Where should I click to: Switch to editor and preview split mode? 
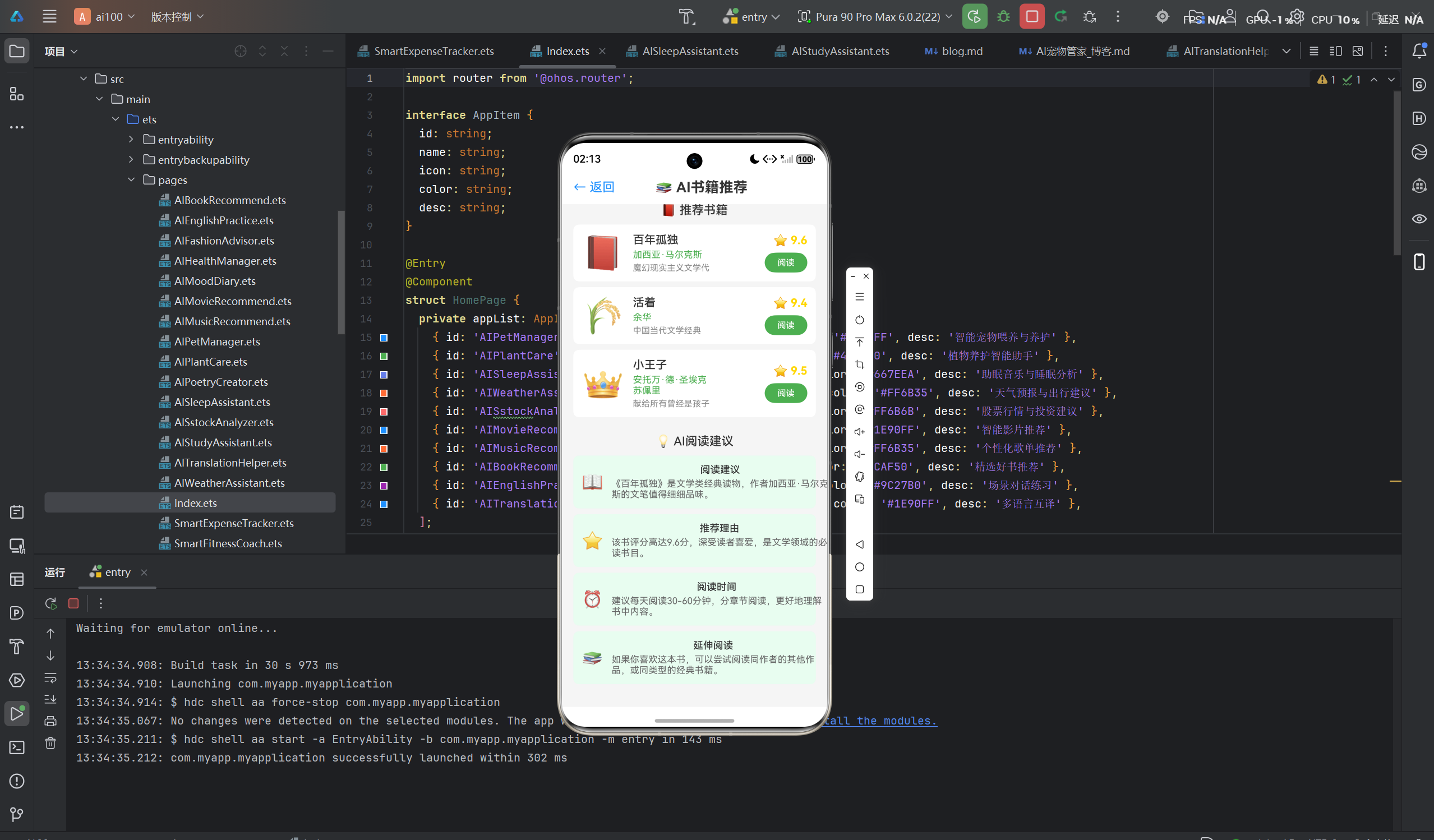1335,51
